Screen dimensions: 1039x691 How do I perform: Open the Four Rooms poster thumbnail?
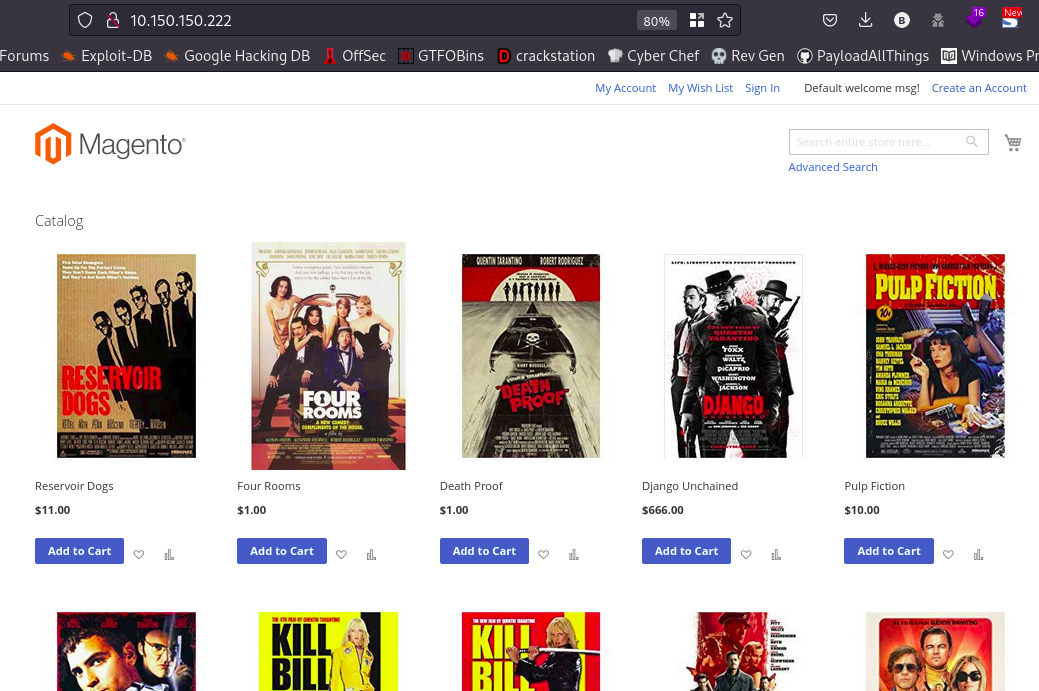(x=328, y=356)
